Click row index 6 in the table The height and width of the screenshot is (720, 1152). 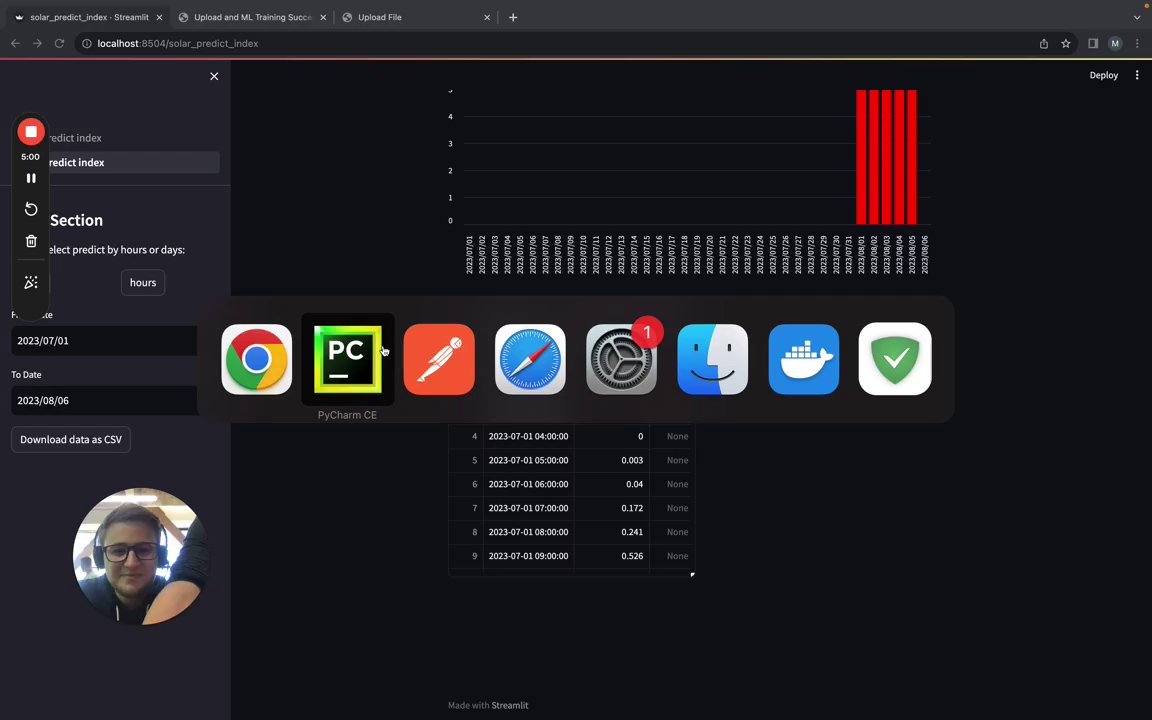tap(466, 484)
